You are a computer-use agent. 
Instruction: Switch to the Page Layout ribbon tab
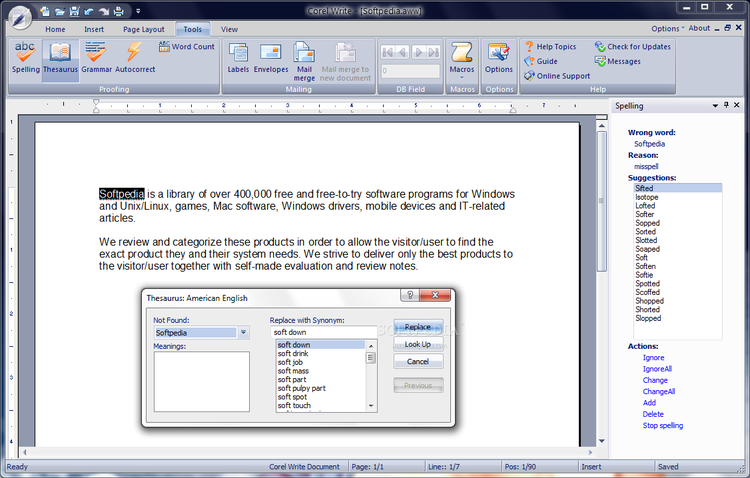[x=143, y=29]
